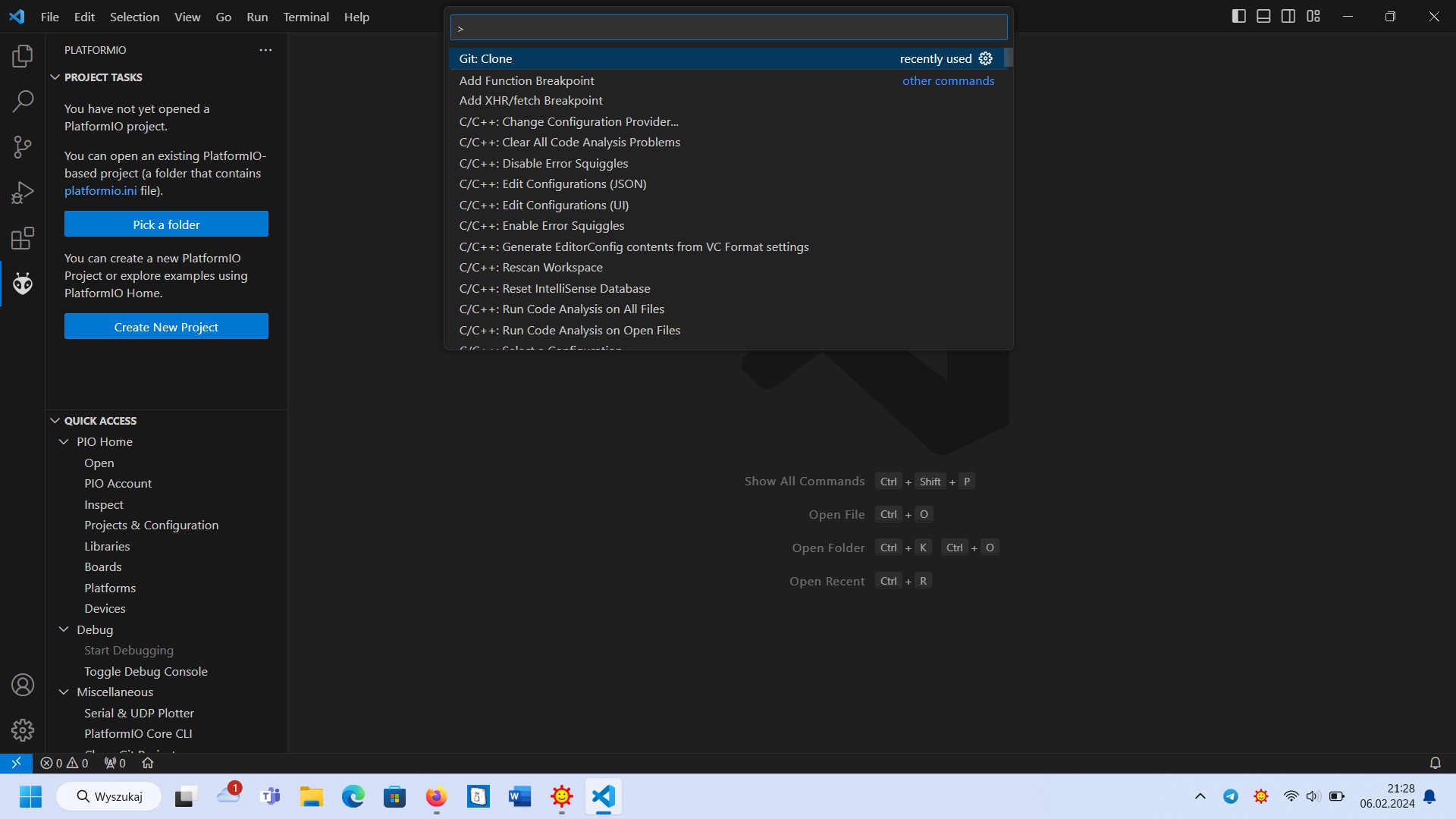Open Boards in Quick Access
The height and width of the screenshot is (819, 1456).
point(103,567)
